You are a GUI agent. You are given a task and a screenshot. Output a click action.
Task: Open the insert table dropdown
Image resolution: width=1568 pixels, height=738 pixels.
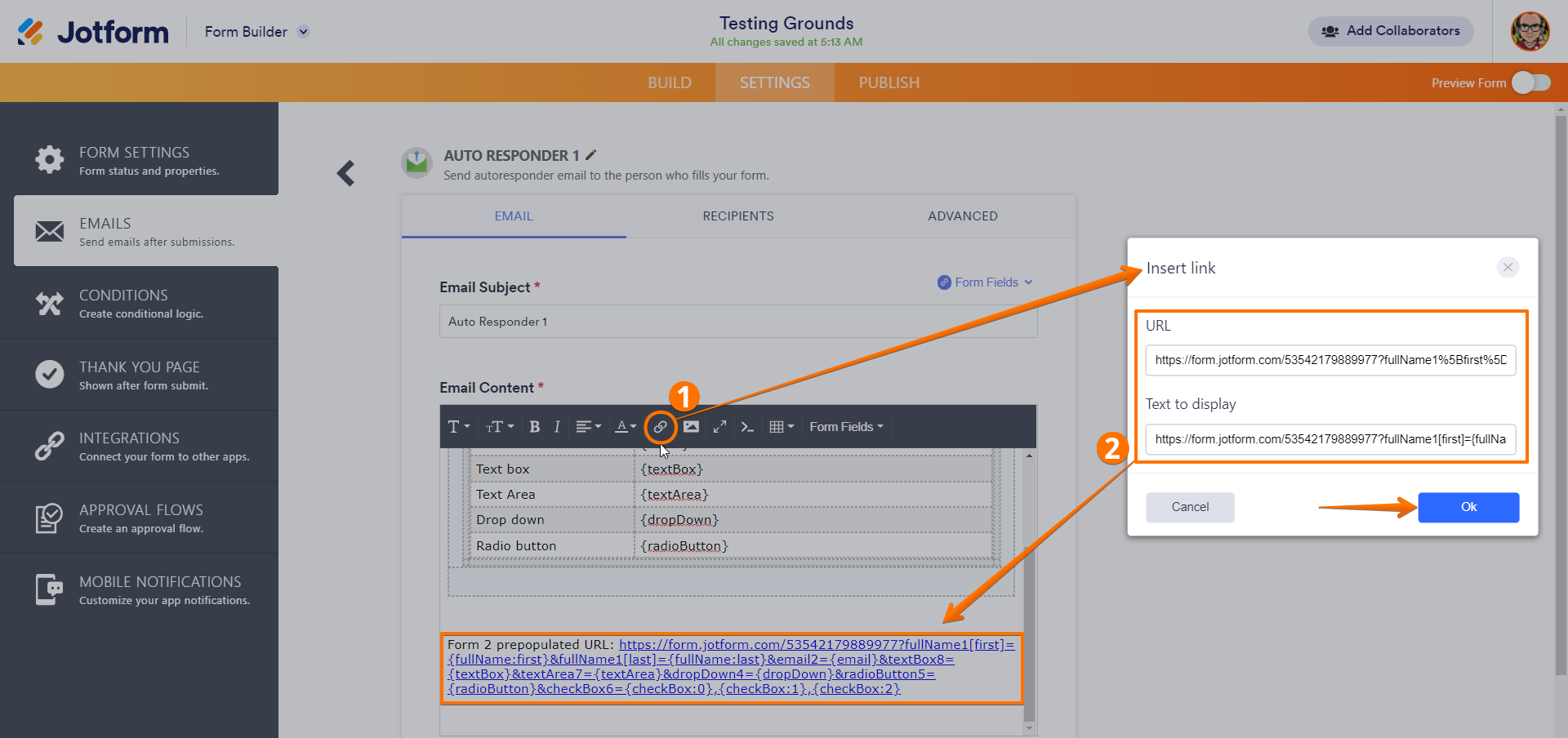[x=782, y=427]
